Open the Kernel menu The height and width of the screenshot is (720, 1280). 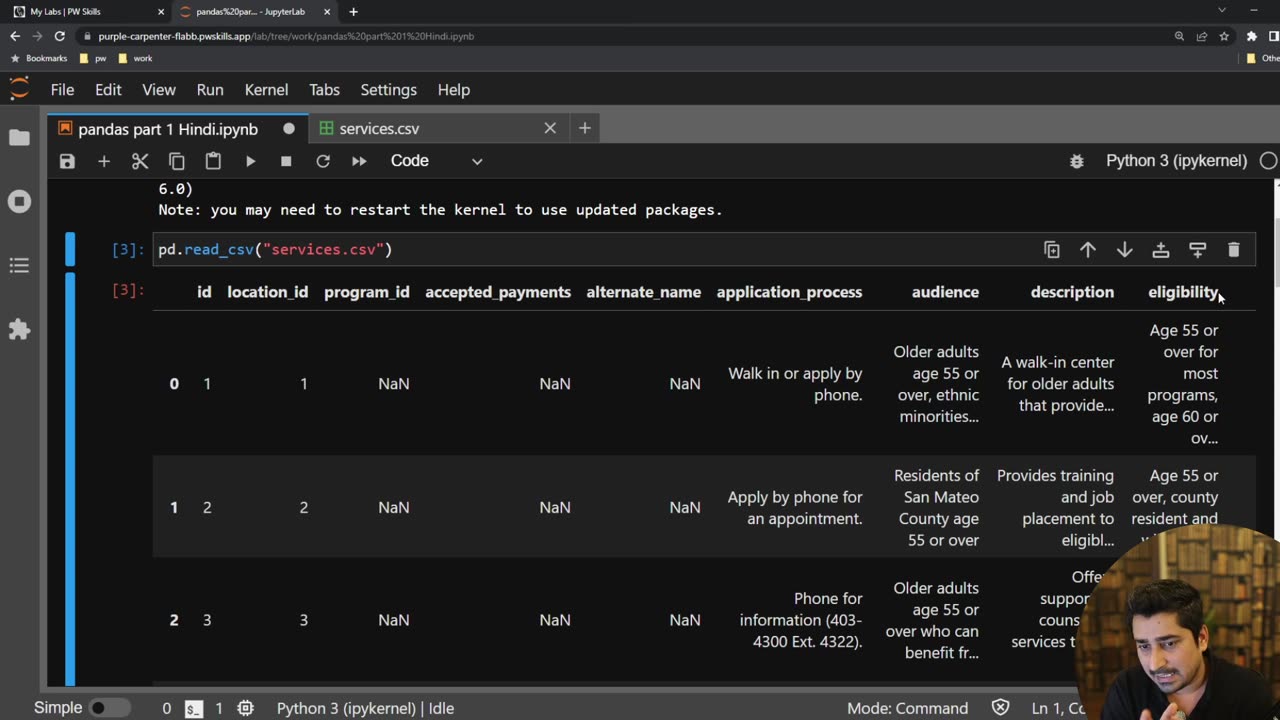click(266, 90)
